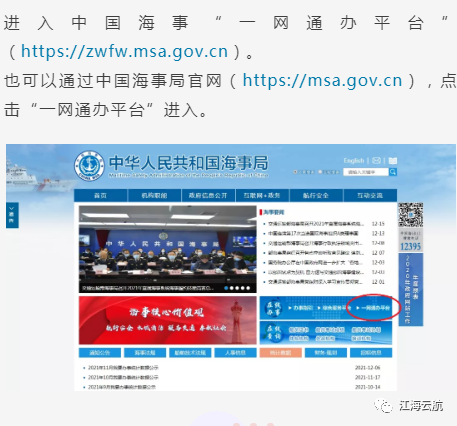Screen dimensions: 457x426
Task: Click the QR code on right sidebar
Action: [411, 215]
